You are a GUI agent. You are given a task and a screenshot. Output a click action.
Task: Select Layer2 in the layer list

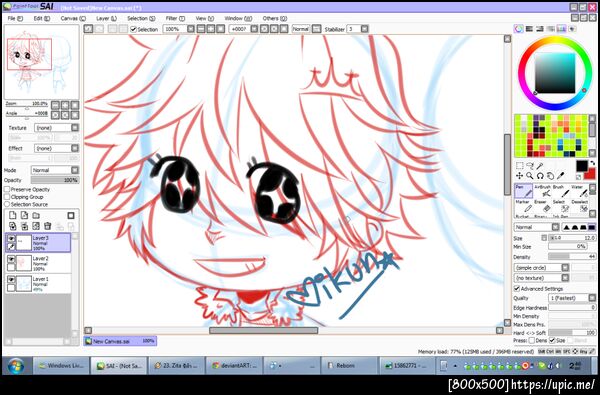click(x=38, y=263)
